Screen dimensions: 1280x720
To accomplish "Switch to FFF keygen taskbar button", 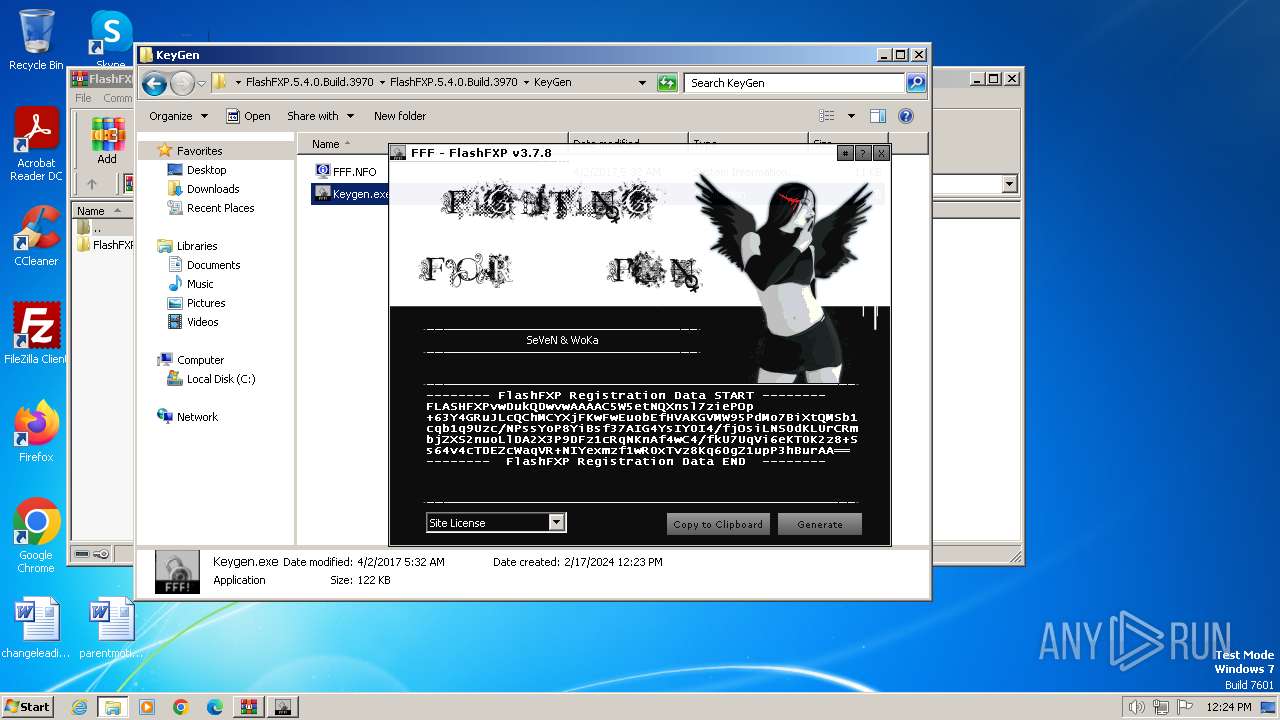I will pyautogui.click(x=282, y=707).
